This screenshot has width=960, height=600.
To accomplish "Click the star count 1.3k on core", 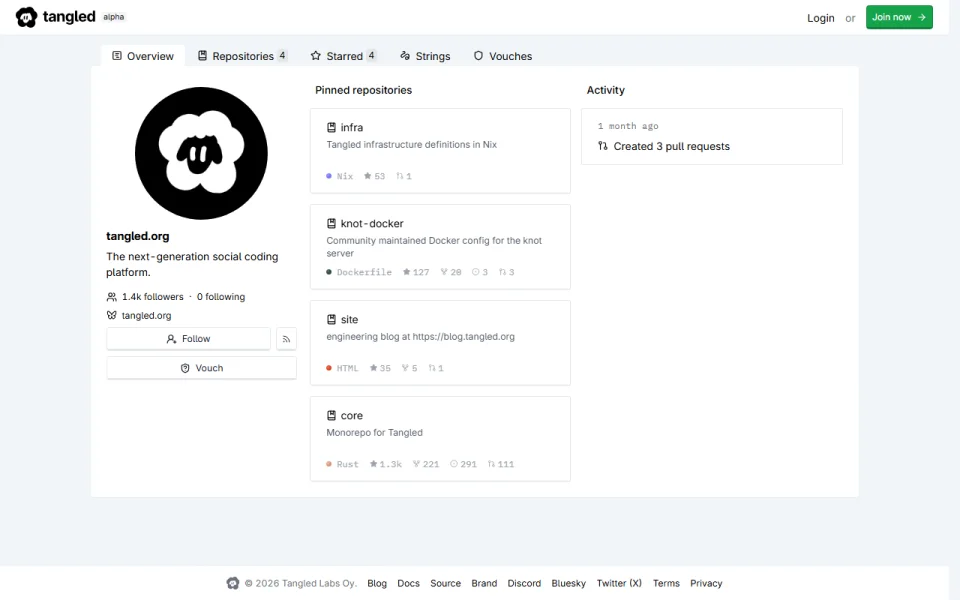I will tap(386, 465).
